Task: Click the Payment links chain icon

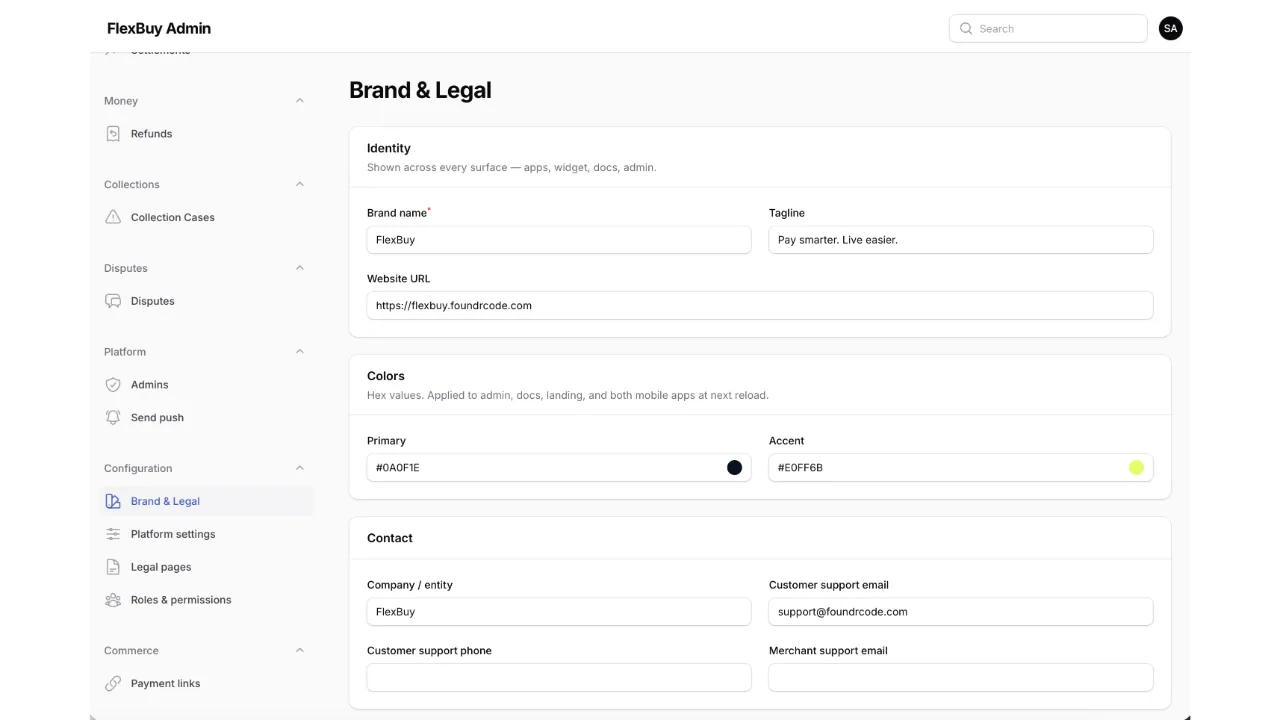Action: (x=113, y=684)
